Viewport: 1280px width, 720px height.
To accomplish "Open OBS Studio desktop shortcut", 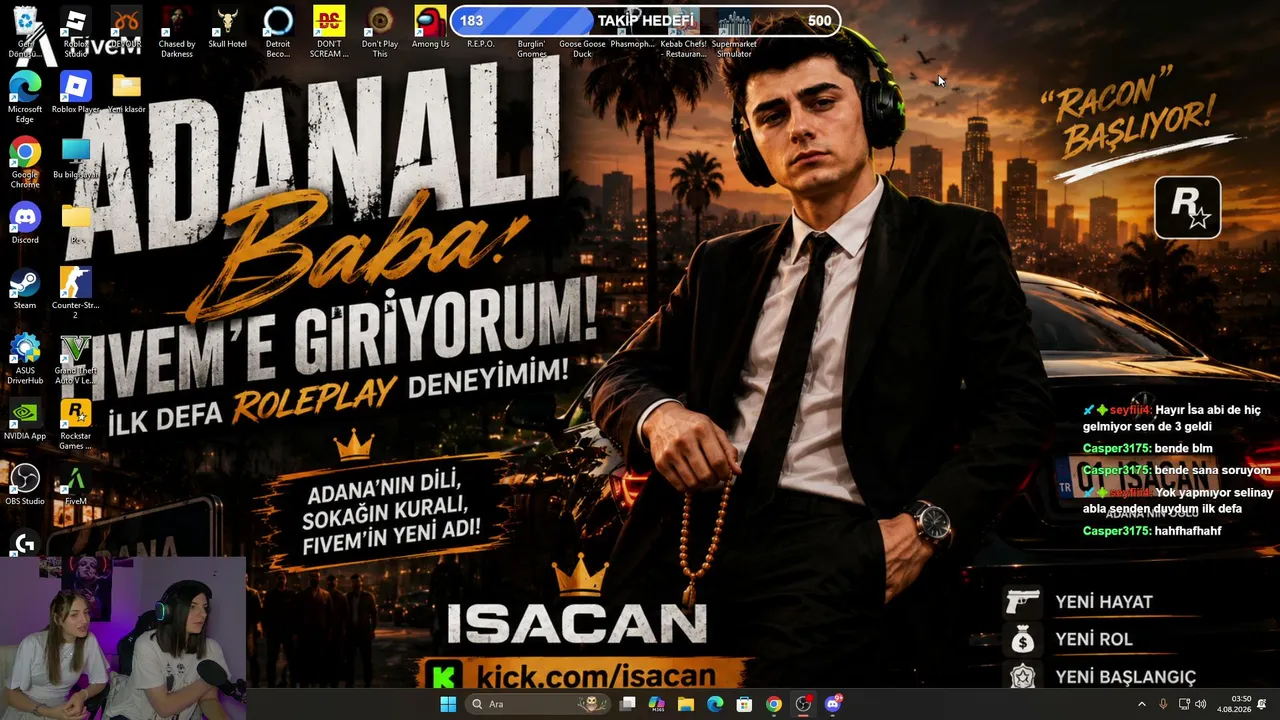I will [25, 485].
